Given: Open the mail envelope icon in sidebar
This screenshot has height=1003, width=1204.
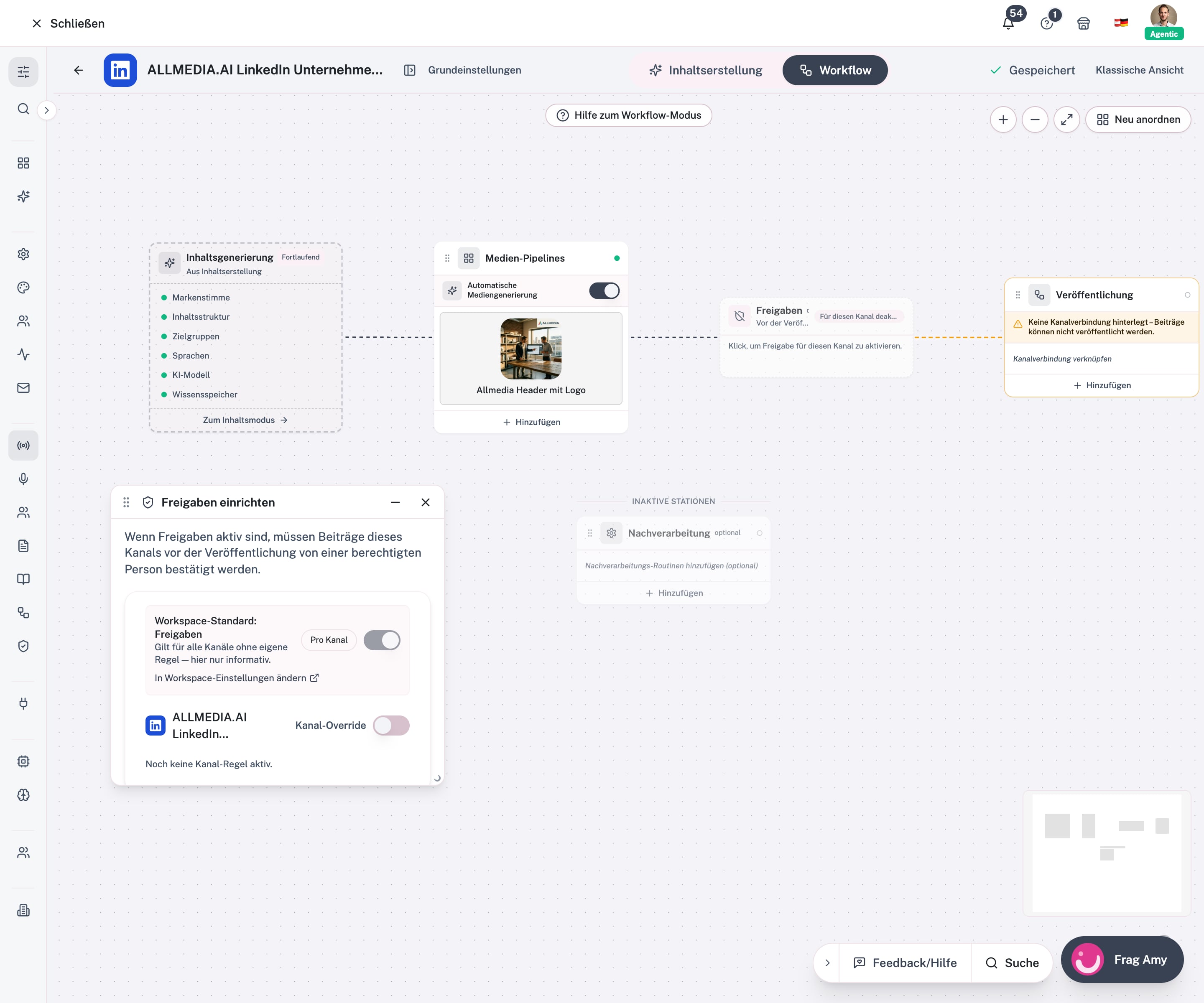Looking at the screenshot, I should tap(23, 388).
